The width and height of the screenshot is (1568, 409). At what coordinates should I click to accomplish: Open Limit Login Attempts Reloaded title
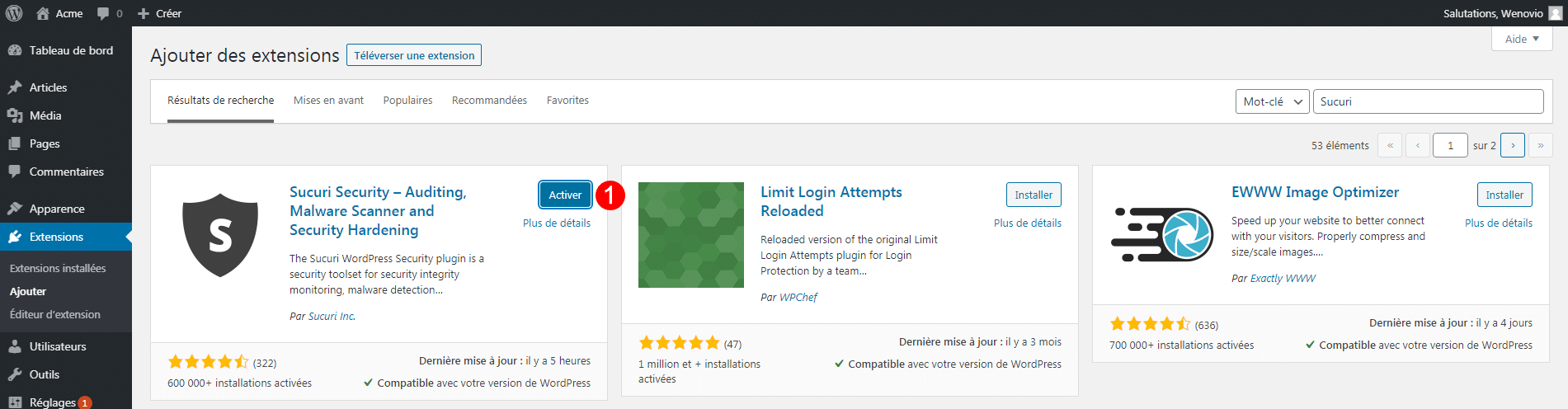coord(831,201)
